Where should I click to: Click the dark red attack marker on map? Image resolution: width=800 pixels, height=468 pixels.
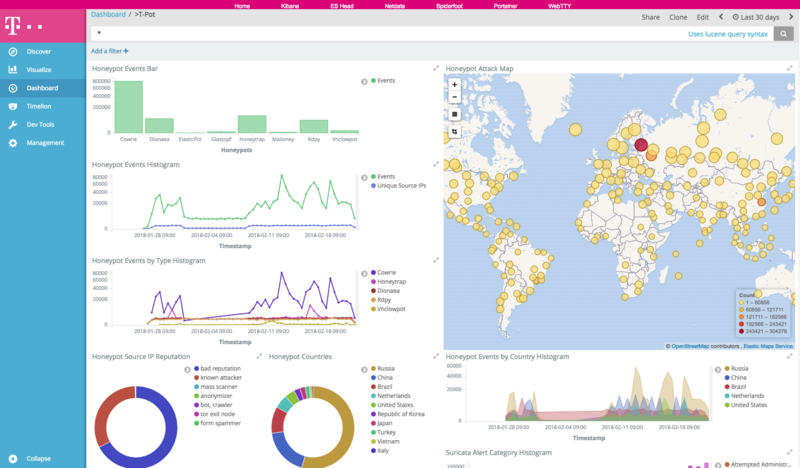[x=641, y=145]
